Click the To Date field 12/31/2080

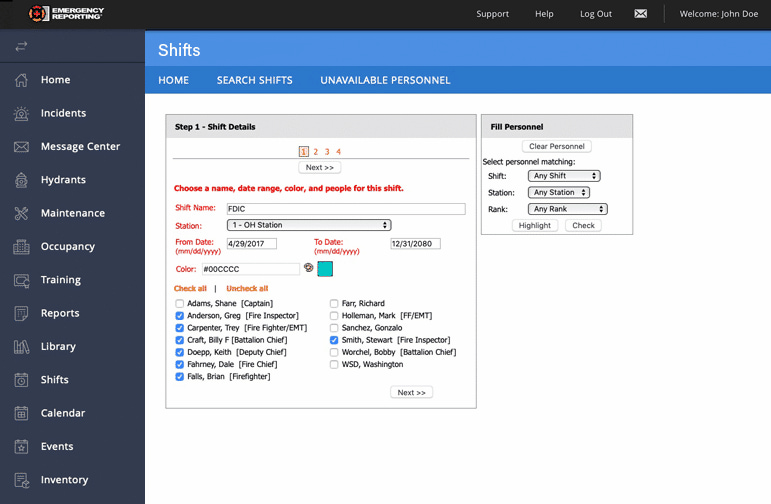pos(415,244)
